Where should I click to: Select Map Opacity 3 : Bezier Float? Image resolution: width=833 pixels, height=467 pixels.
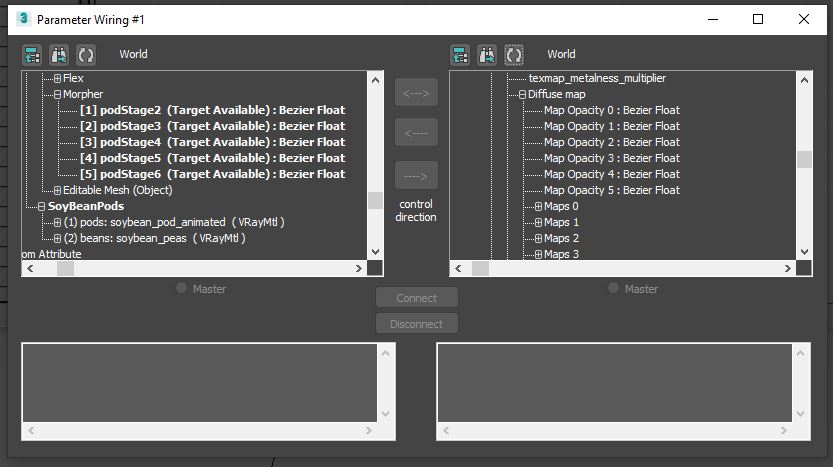click(x=611, y=158)
